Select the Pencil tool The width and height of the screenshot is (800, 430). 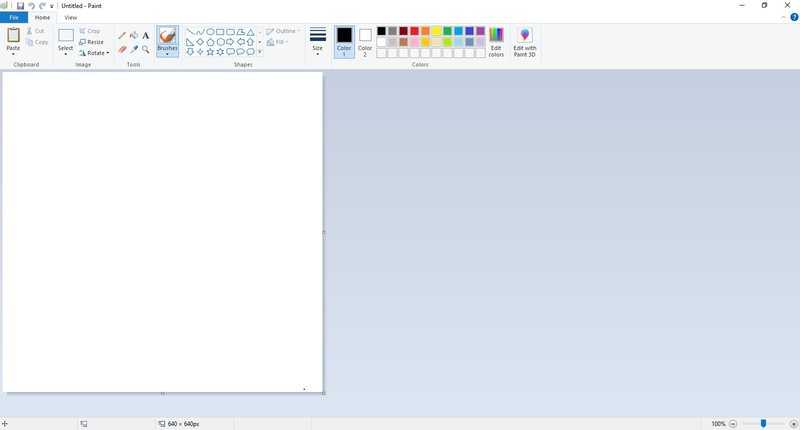[122, 36]
